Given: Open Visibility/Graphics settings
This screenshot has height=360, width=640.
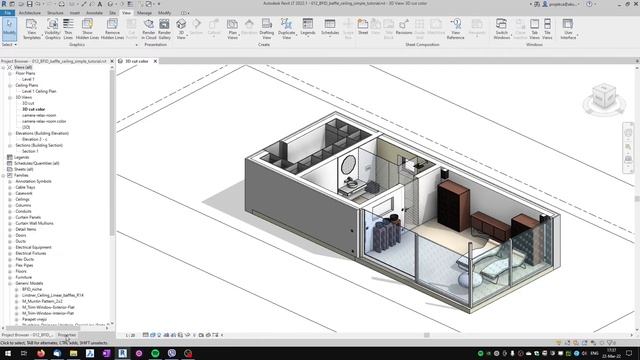Looking at the screenshot, I should pos(52,29).
